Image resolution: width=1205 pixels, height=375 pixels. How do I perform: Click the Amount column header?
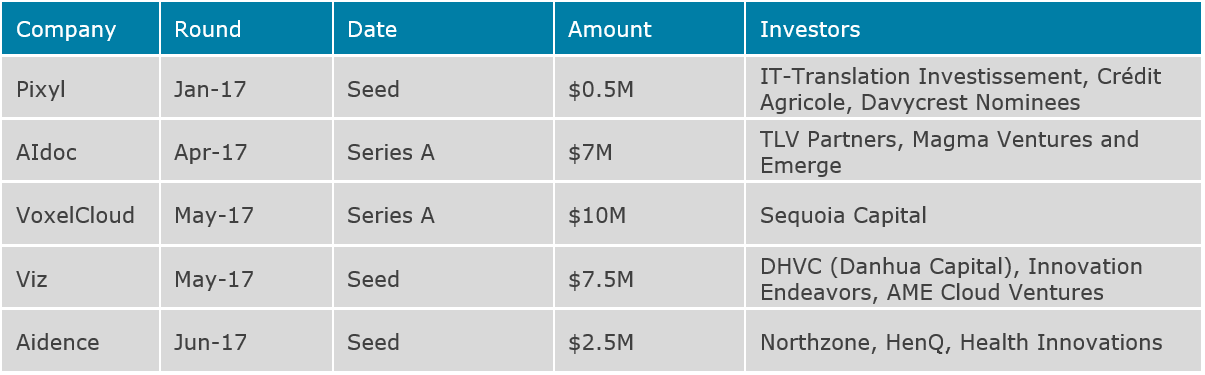tap(649, 28)
